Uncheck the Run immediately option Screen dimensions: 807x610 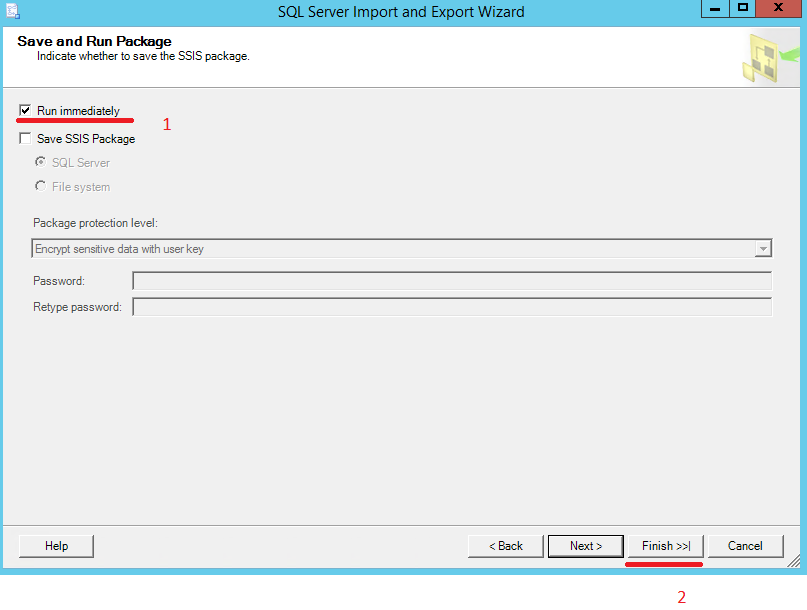coord(25,110)
